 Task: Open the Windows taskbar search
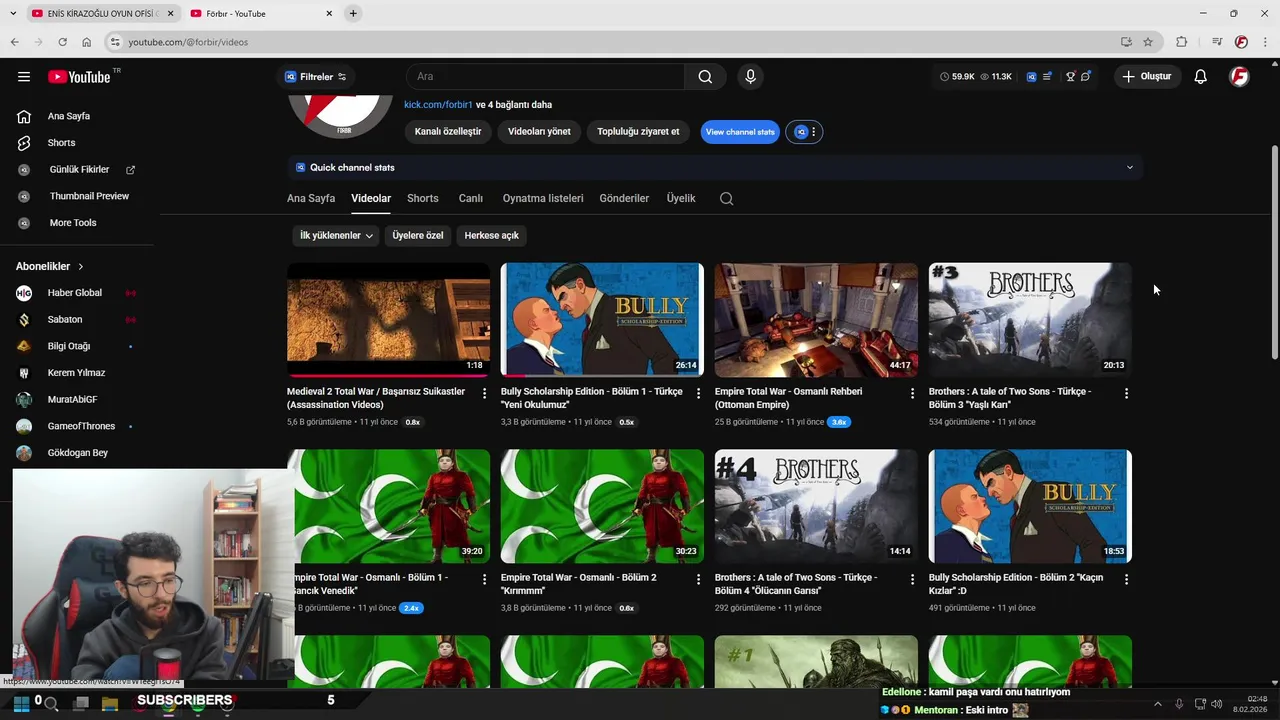click(x=51, y=704)
